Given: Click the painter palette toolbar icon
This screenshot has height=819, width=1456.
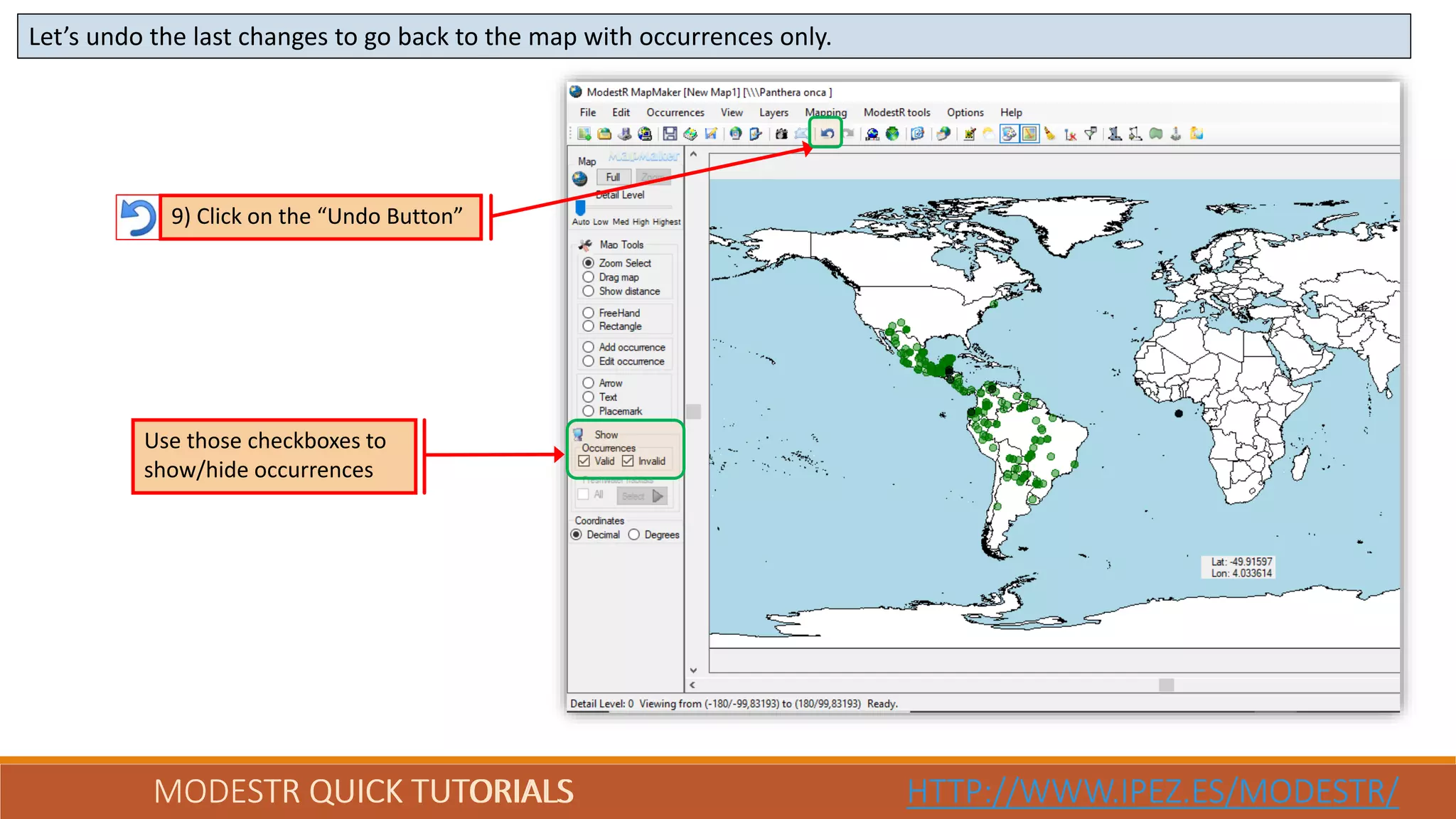Looking at the screenshot, I should click(x=1010, y=134).
